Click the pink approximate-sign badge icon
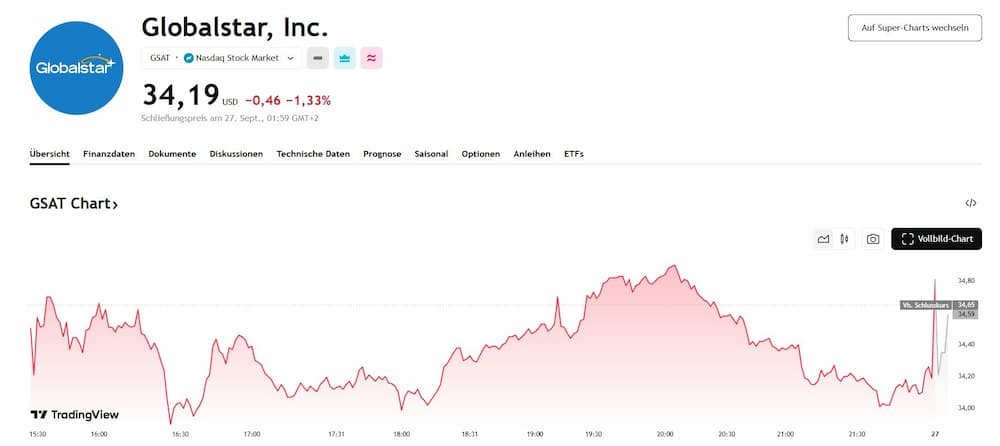Image resolution: width=1000 pixels, height=446 pixels. [x=372, y=58]
